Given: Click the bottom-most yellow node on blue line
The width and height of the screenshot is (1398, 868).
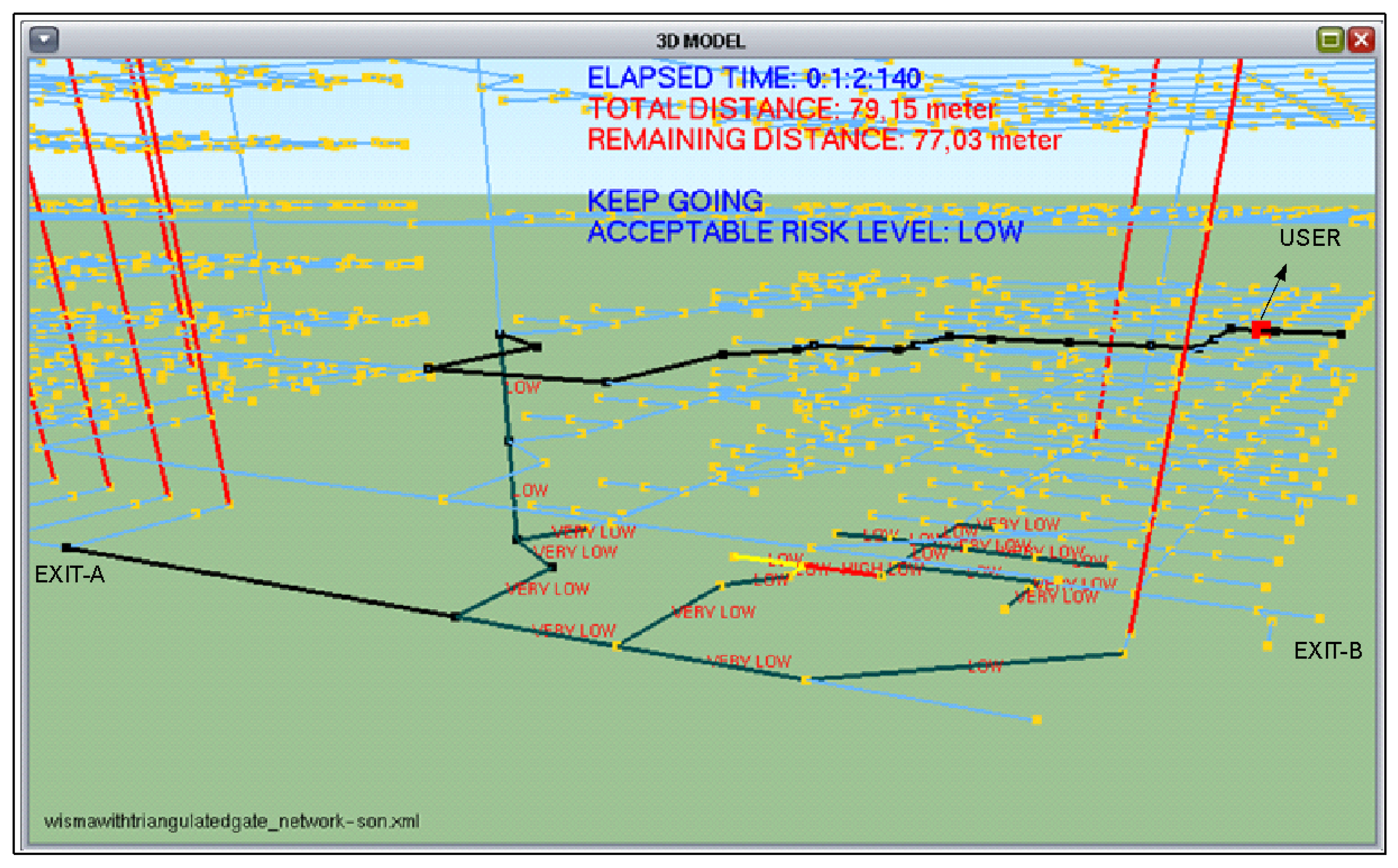Looking at the screenshot, I should click(1037, 720).
